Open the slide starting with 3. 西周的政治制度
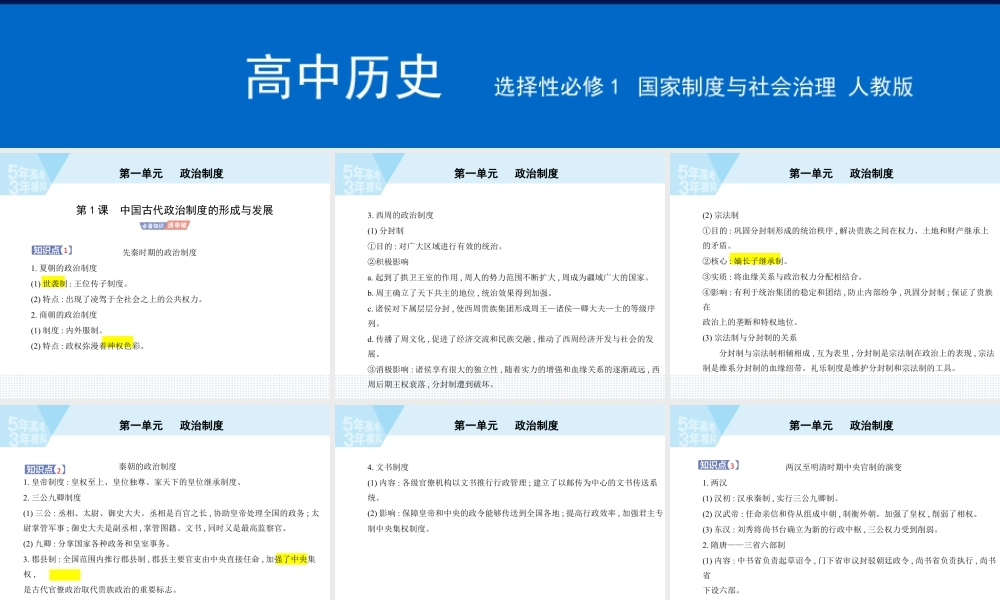Image resolution: width=1000 pixels, height=600 pixels. 500,275
